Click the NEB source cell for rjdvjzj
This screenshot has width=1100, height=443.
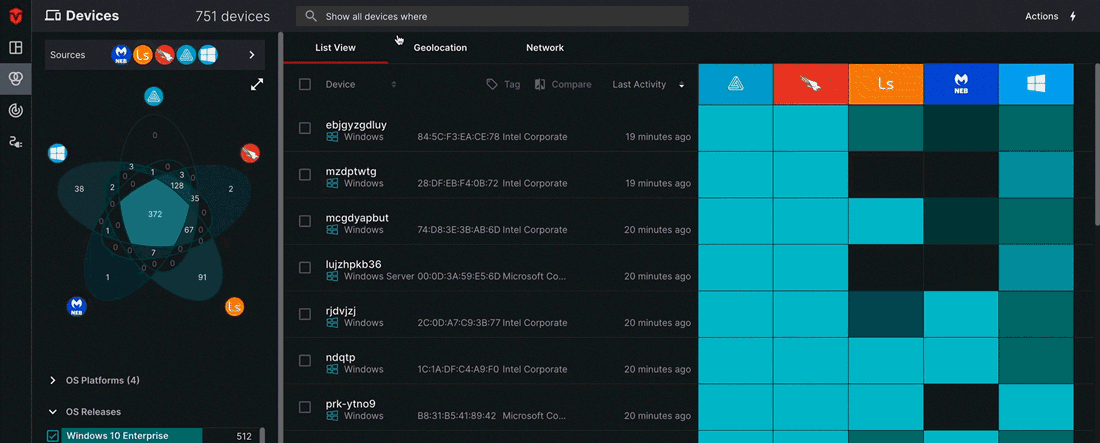coord(961,314)
